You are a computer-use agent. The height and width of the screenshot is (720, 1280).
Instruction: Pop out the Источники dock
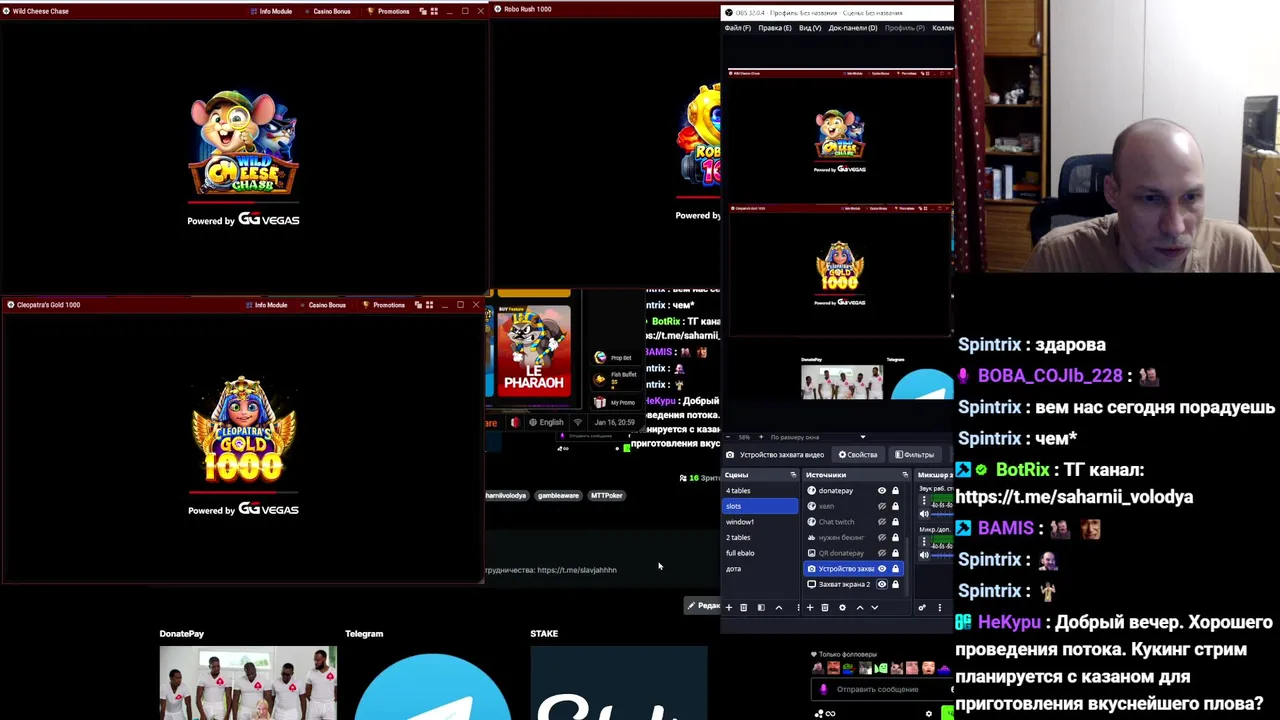pyautogui.click(x=905, y=475)
